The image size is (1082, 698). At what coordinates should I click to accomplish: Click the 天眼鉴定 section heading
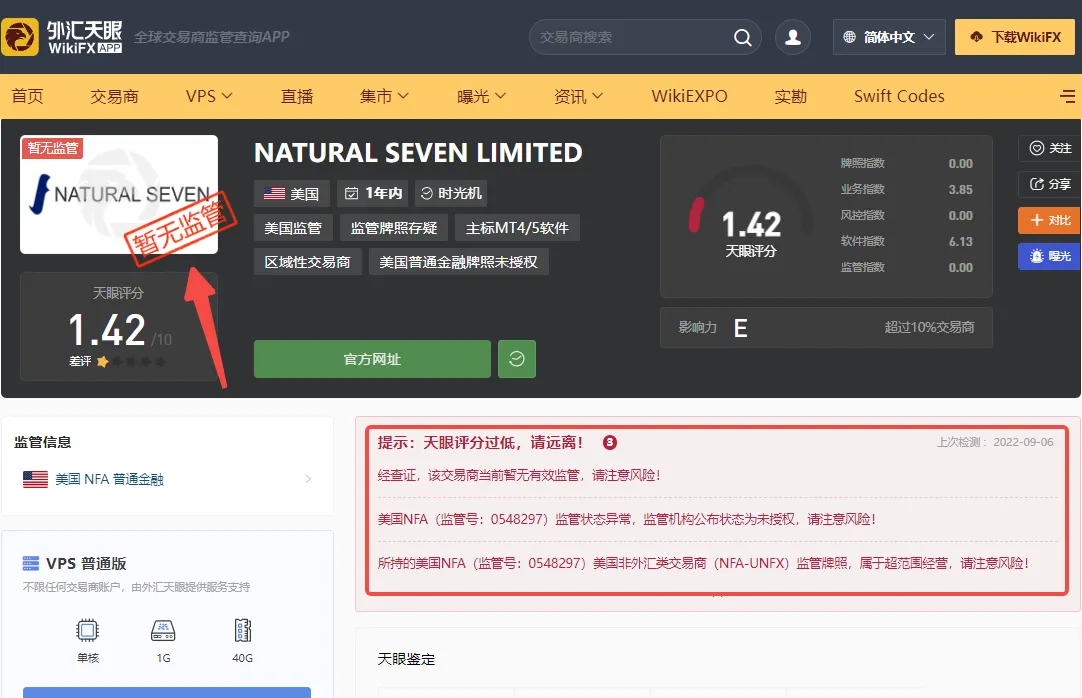[406, 659]
